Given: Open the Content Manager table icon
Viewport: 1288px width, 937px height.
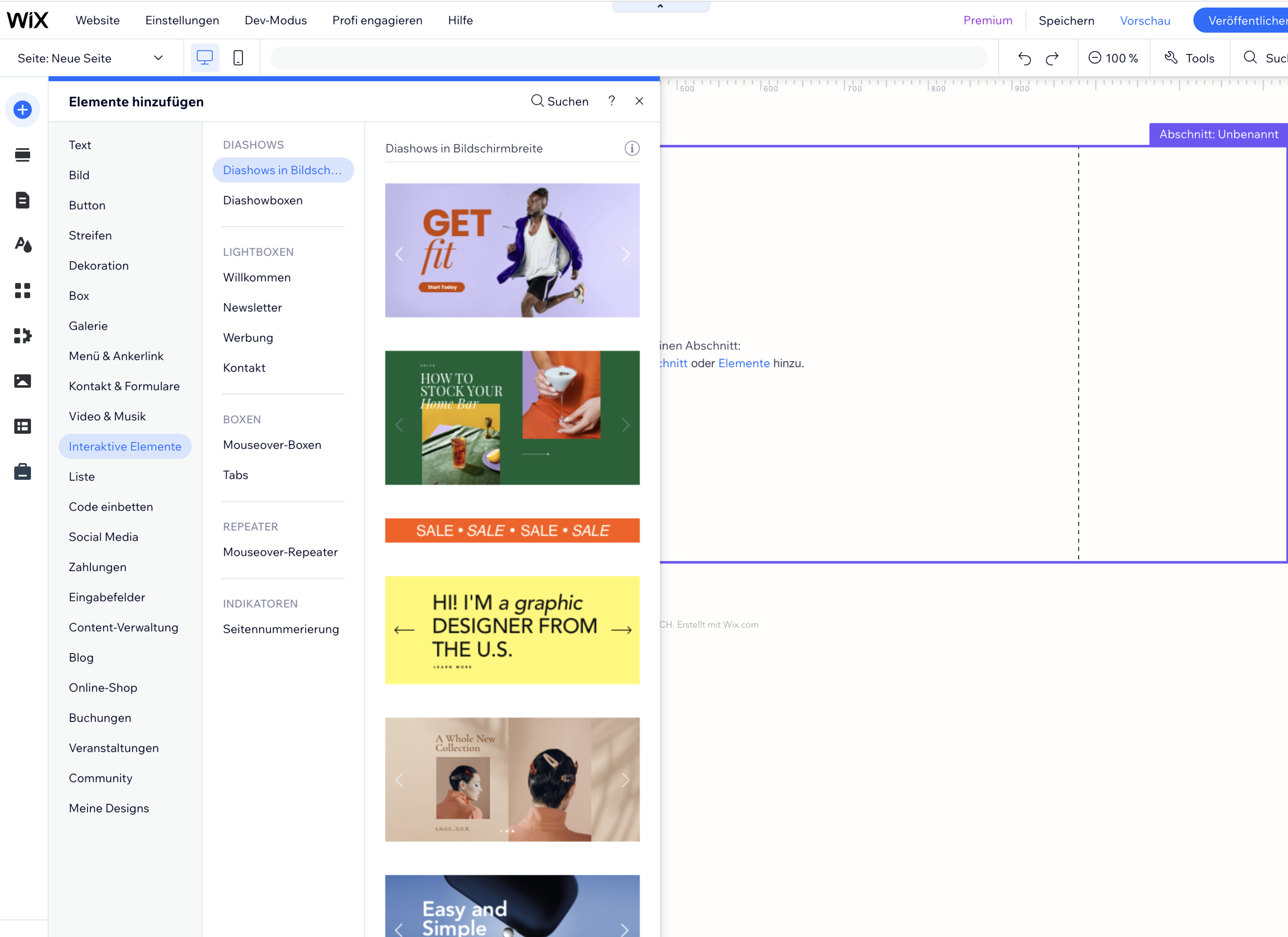Looking at the screenshot, I should click(x=23, y=426).
